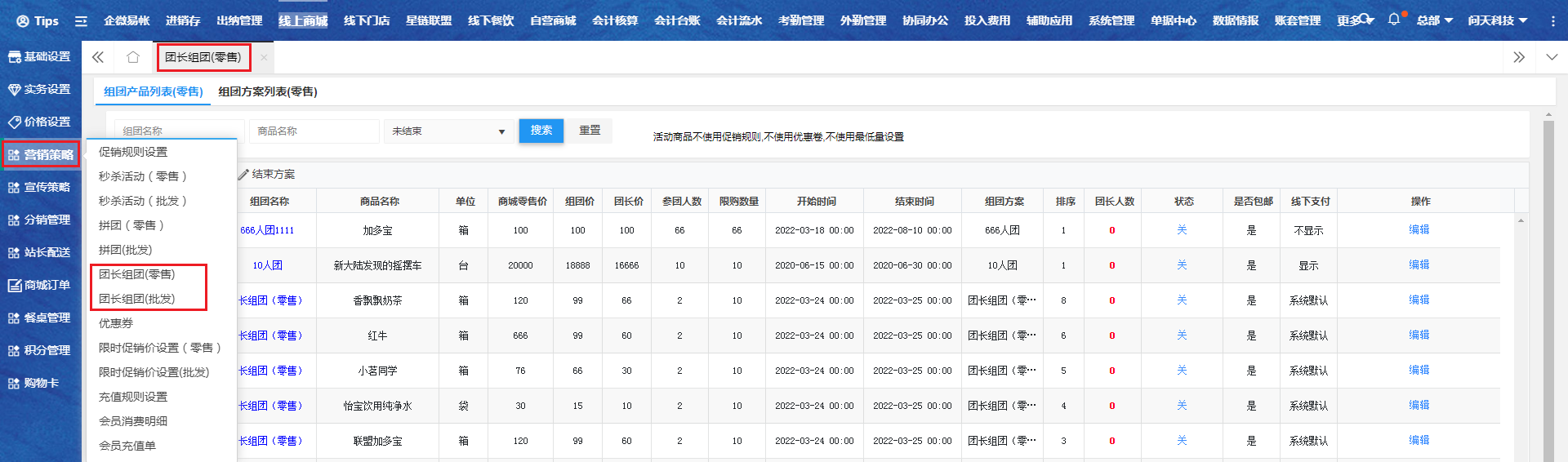1568x462 pixels.
Task: Select 团长组团(批发) from the popup menu
Action: [137, 299]
